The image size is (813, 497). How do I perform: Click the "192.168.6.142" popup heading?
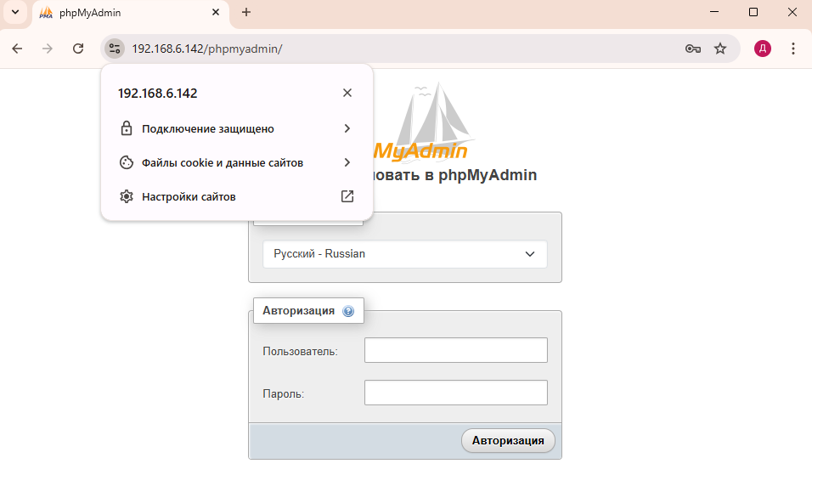coord(158,93)
